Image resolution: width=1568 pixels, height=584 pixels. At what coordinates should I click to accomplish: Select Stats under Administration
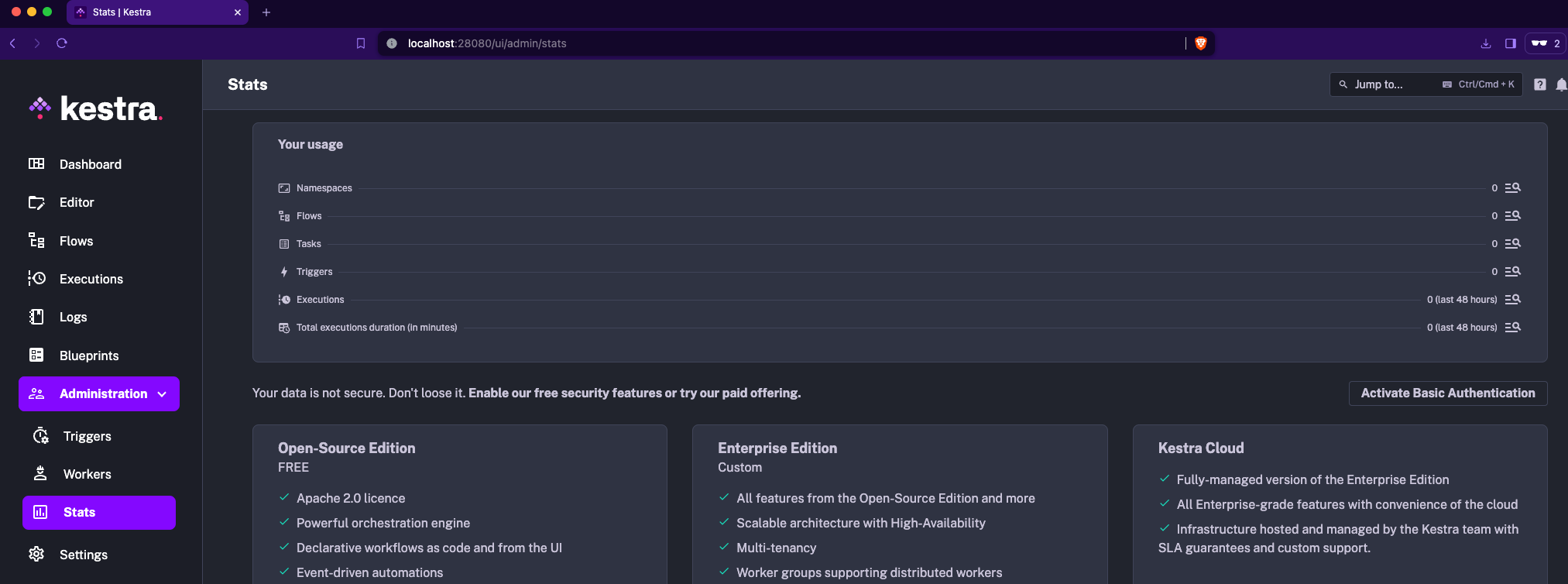pyautogui.click(x=99, y=513)
